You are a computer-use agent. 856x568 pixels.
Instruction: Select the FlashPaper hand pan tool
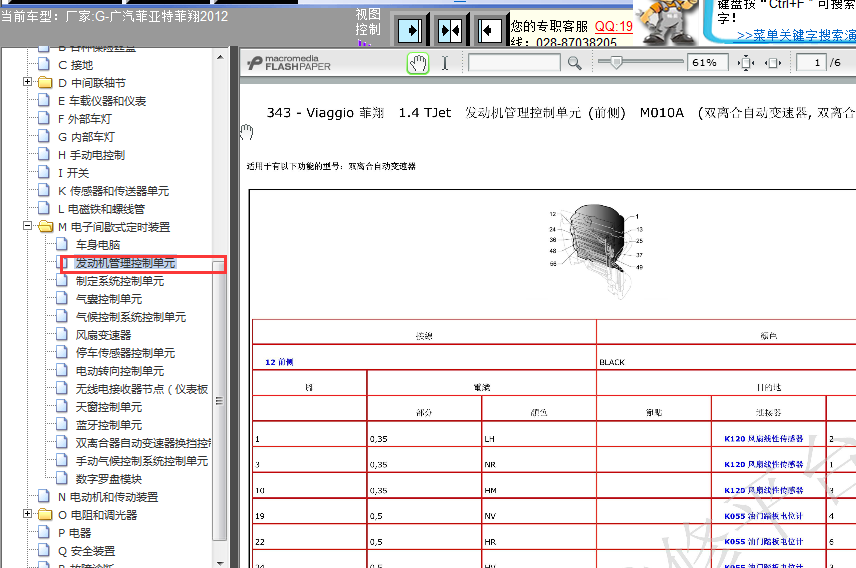point(418,63)
